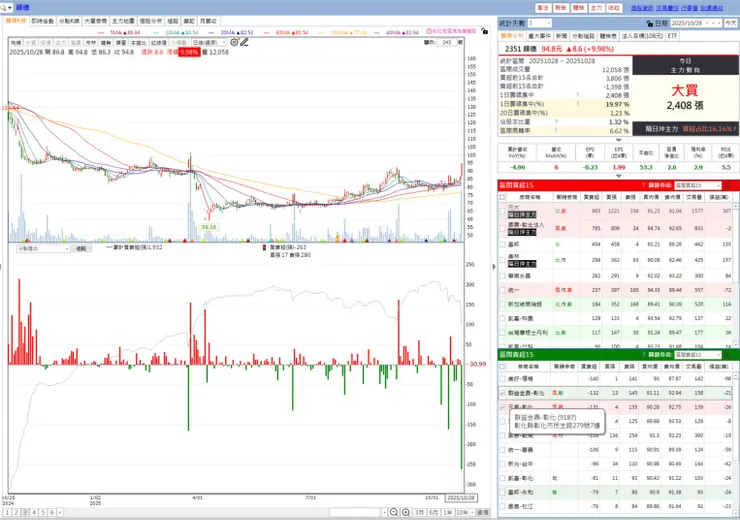Image resolution: width=740 pixels, height=520 pixels.
Task: Open the 關鍵券商 dropdown in 買超 panel
Action: pos(698,185)
